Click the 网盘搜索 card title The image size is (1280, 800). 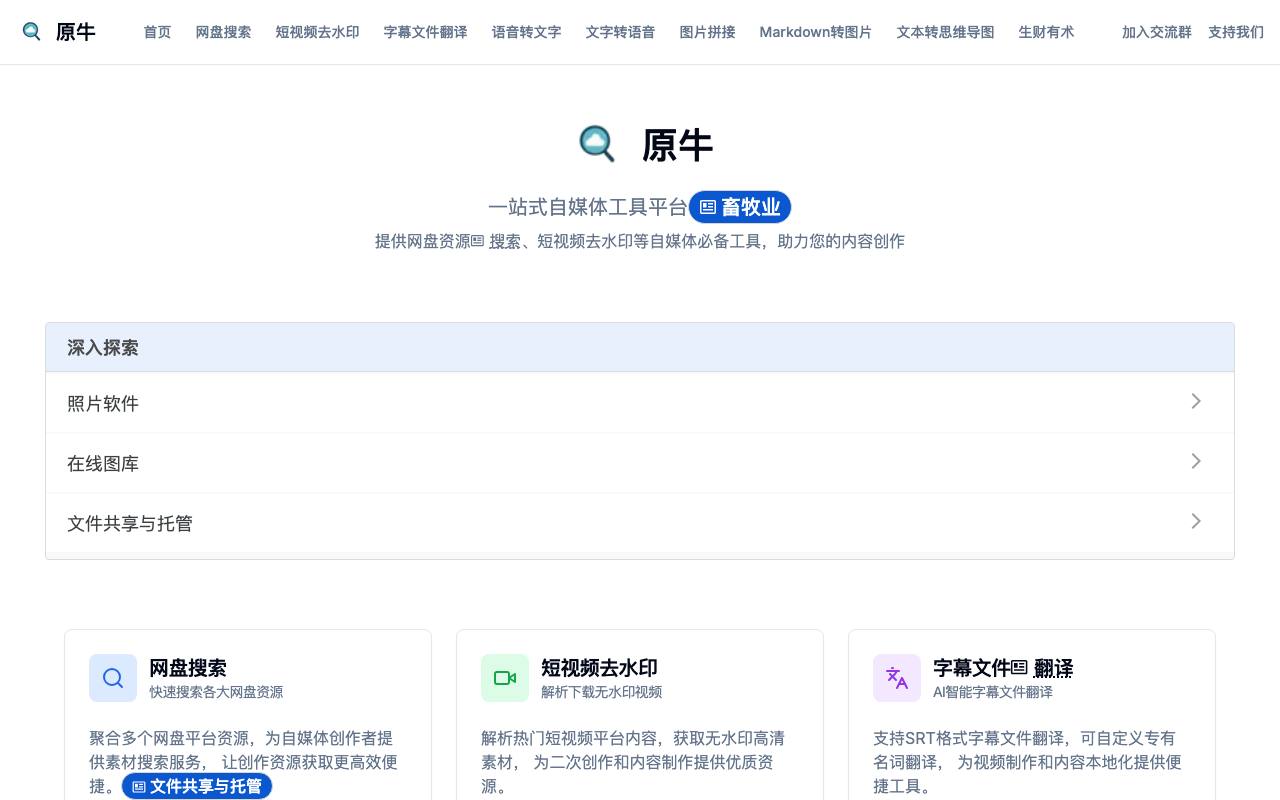click(x=188, y=668)
